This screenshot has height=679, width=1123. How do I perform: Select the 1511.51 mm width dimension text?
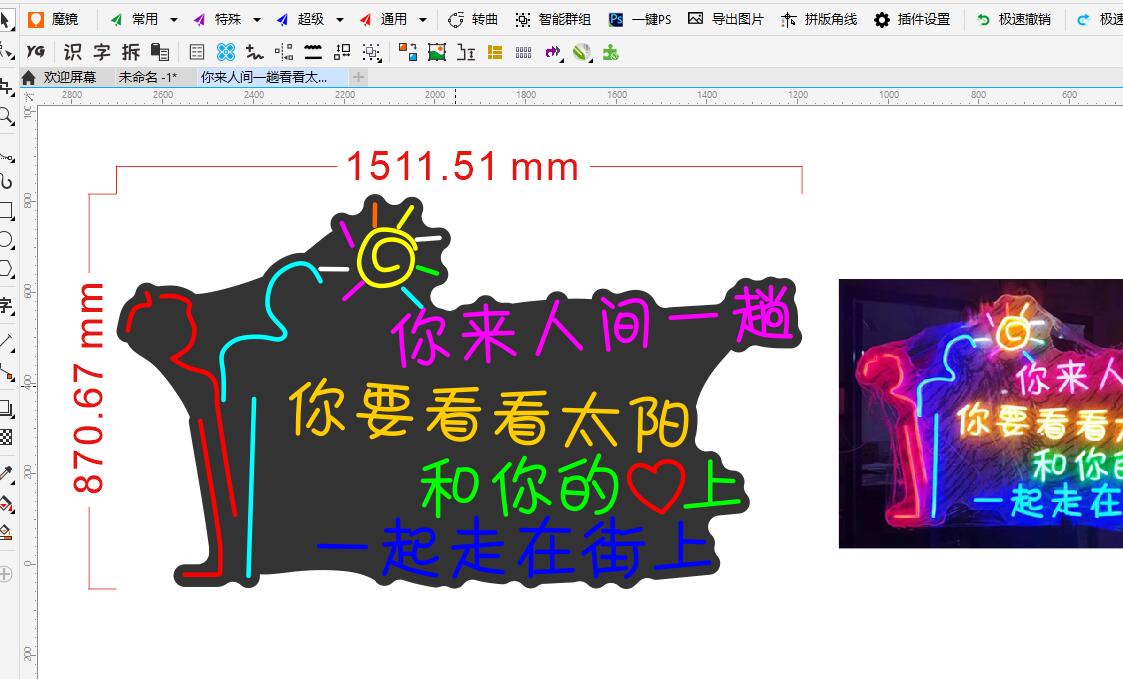coord(463,167)
